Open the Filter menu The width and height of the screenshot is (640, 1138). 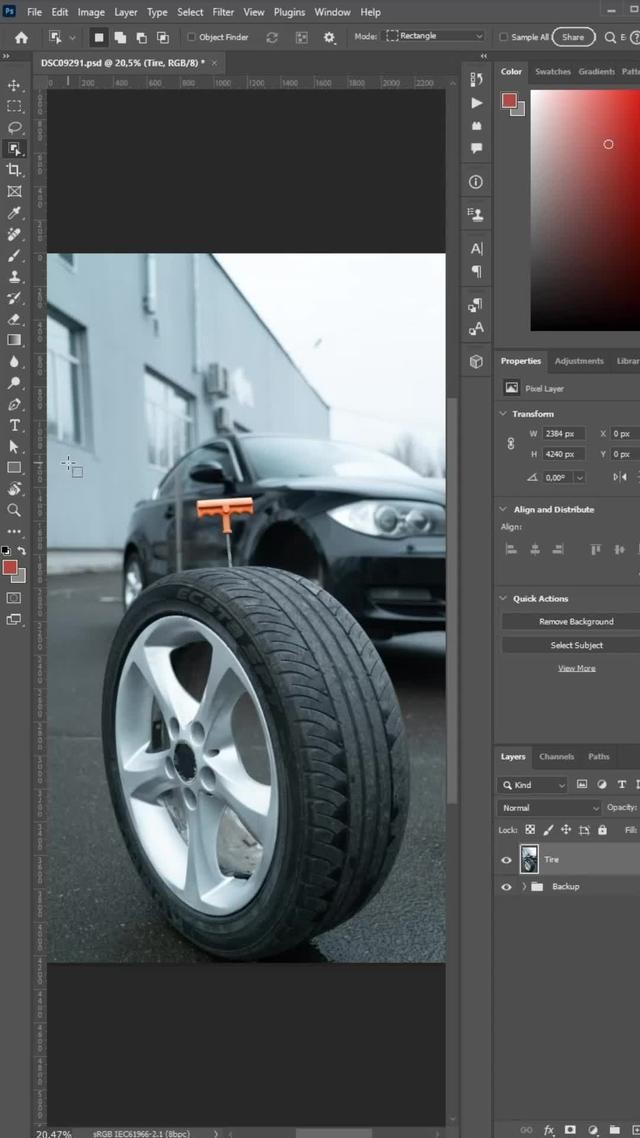[223, 12]
